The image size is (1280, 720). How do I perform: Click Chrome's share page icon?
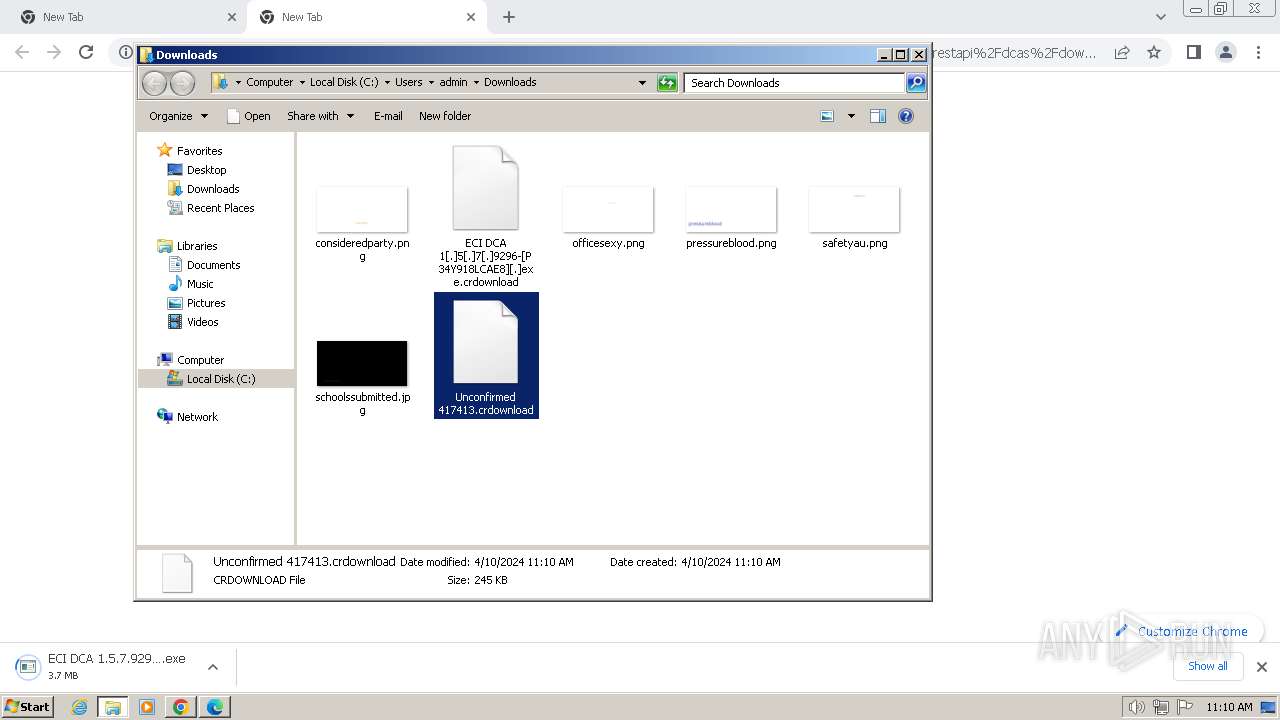[1122, 52]
